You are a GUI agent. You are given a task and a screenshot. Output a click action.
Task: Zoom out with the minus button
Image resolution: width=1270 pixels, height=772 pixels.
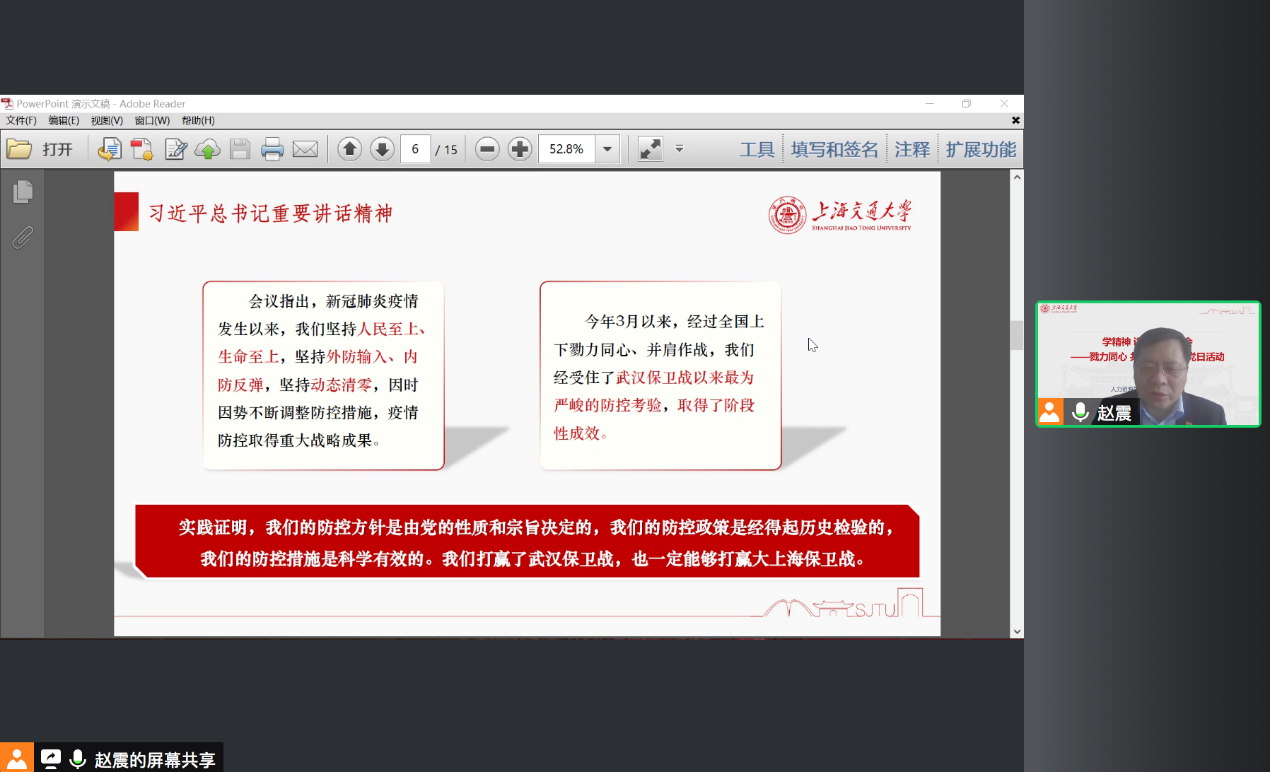(487, 149)
